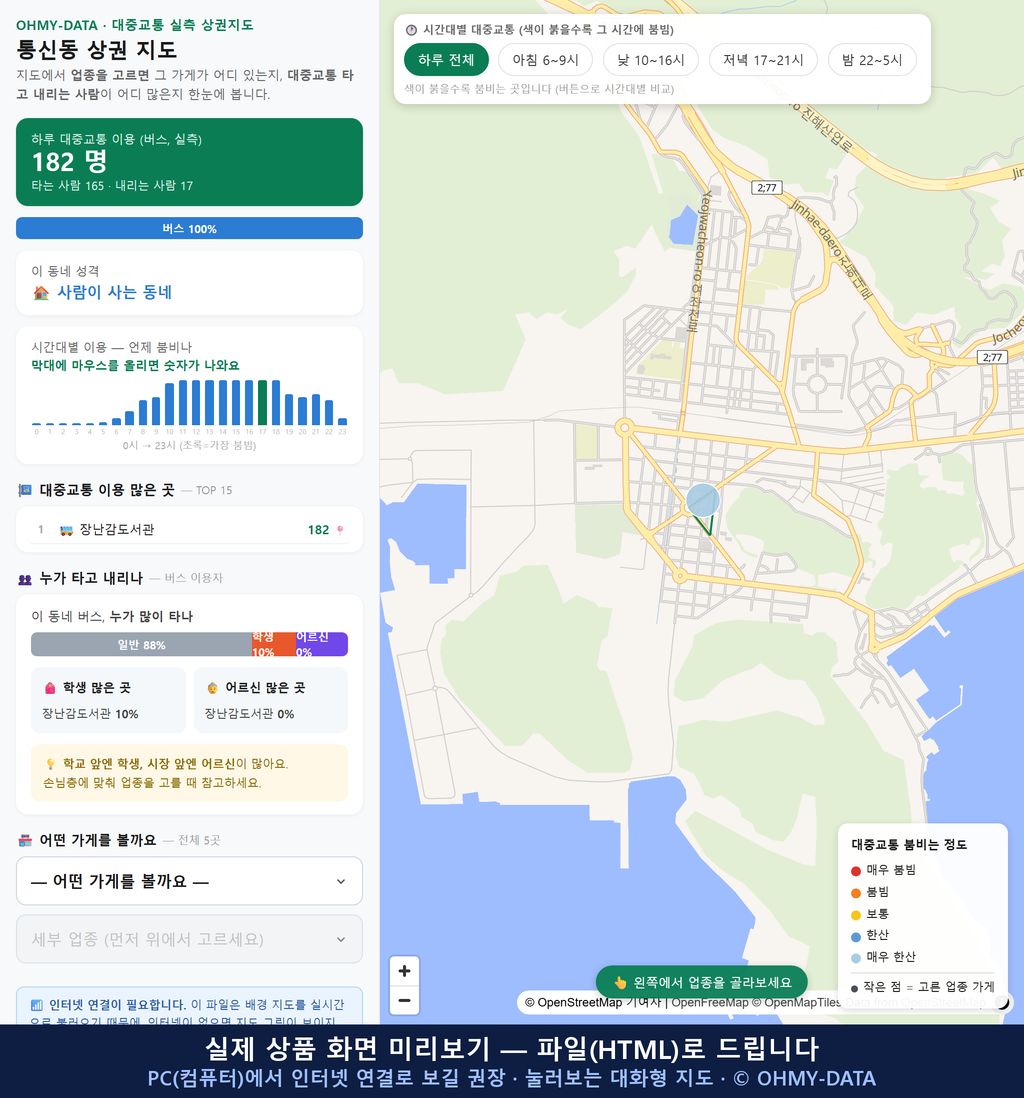Click the 일반 88% bar segment

click(x=141, y=644)
